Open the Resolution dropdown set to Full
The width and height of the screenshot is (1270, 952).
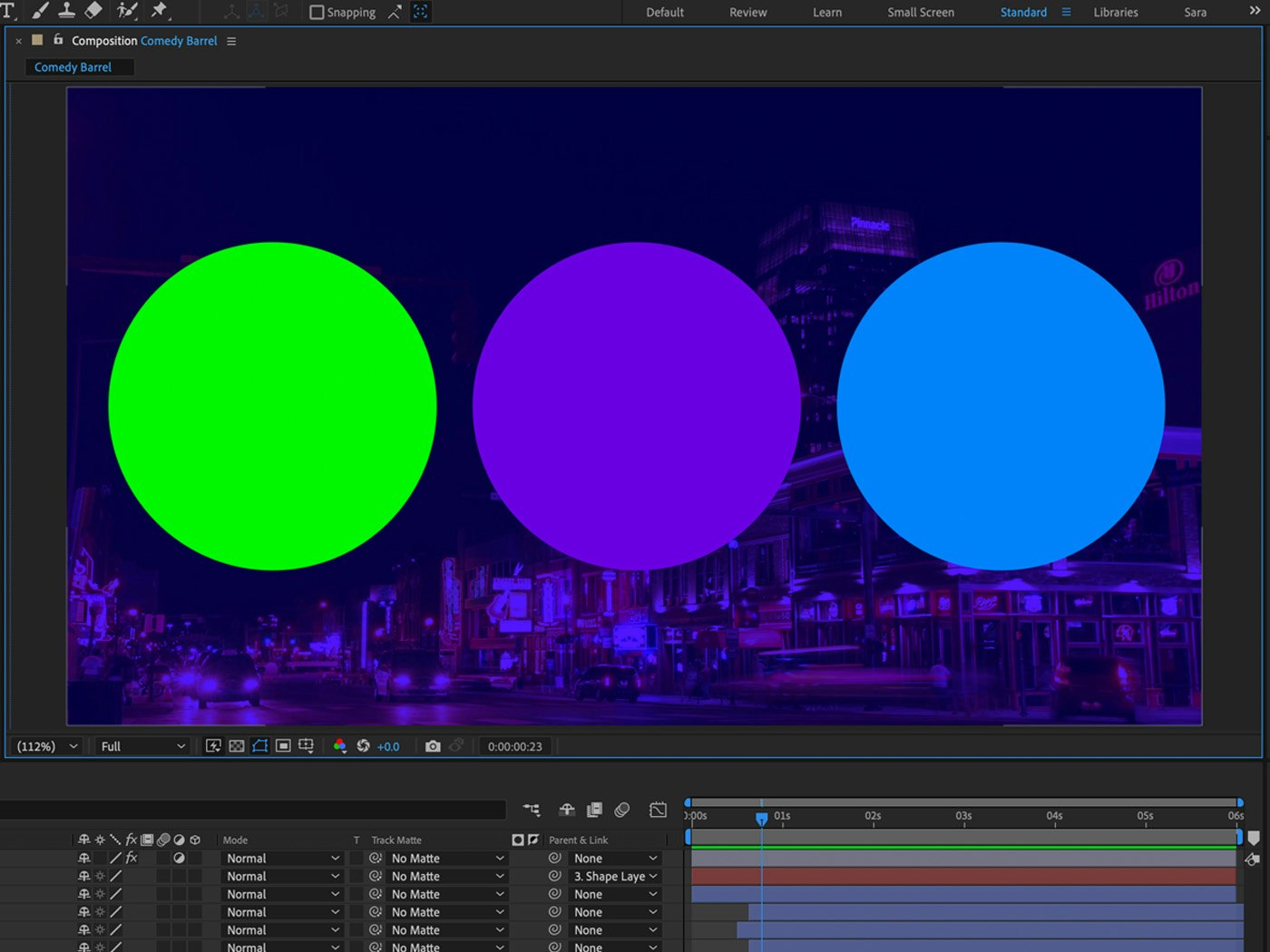141,745
